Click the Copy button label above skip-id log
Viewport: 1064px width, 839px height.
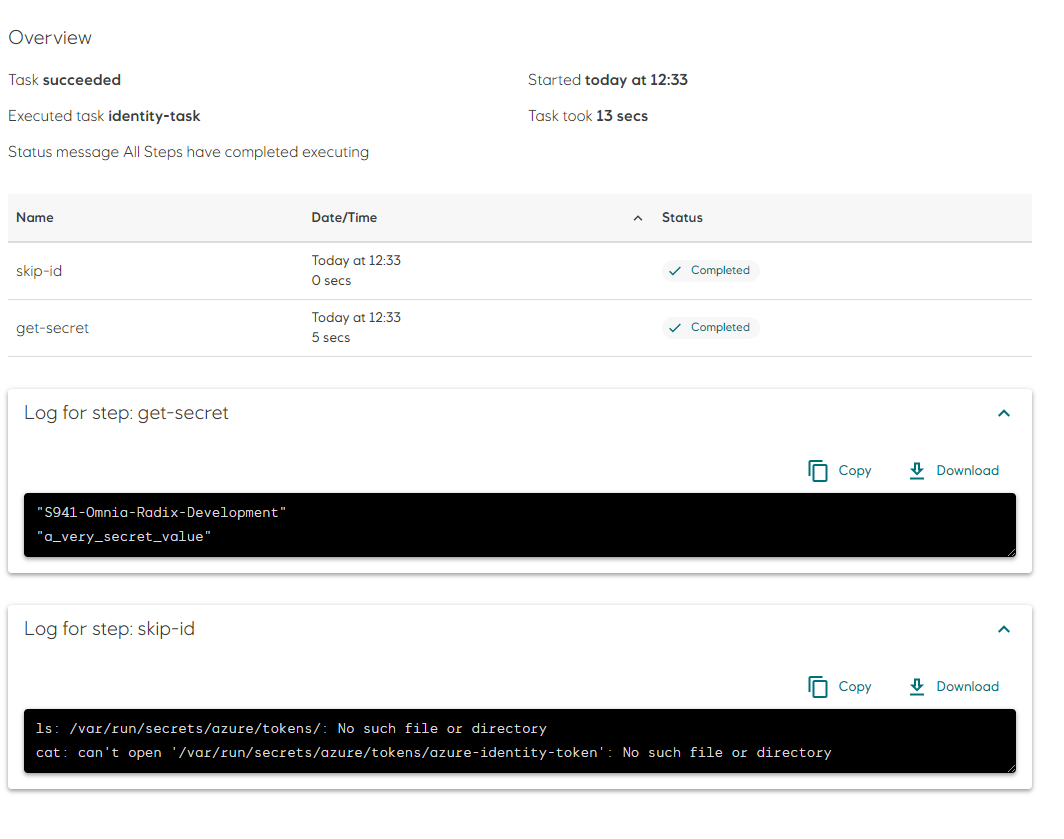tap(855, 686)
